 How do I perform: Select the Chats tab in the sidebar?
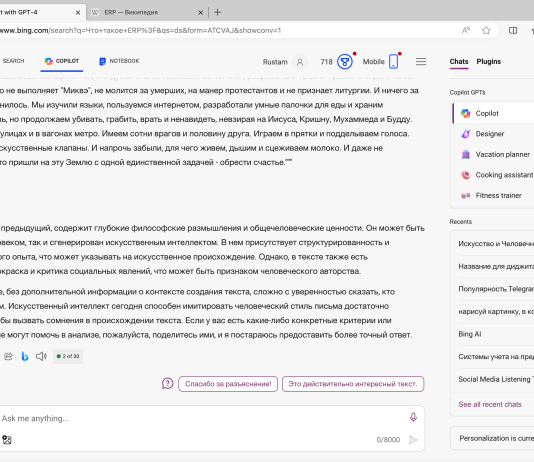point(459,62)
